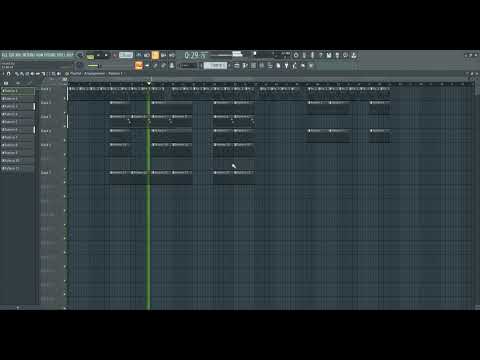Click the green slider below transport
The width and height of the screenshot is (480, 360).
(x=93, y=66)
